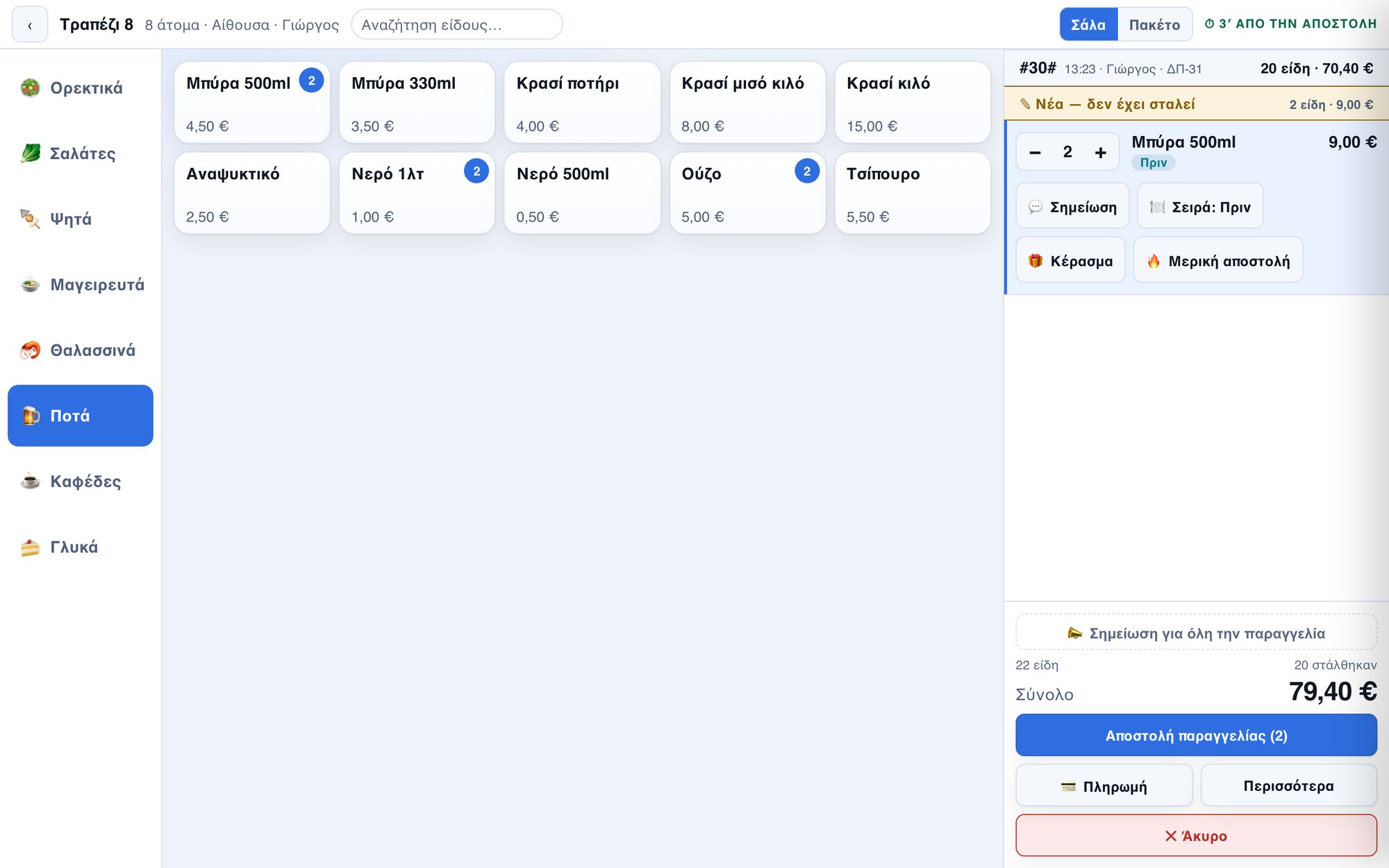Viewport: 1389px width, 868px height.
Task: Add Μπύρα 330ml to the order
Action: click(x=417, y=103)
